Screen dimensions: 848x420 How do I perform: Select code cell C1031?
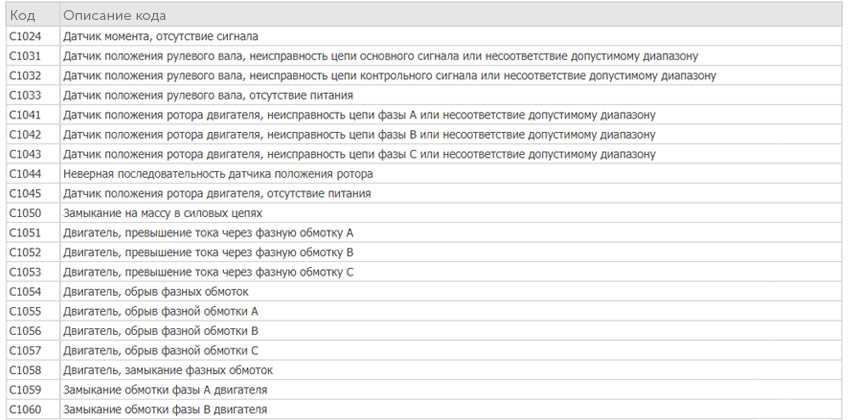pos(25,56)
